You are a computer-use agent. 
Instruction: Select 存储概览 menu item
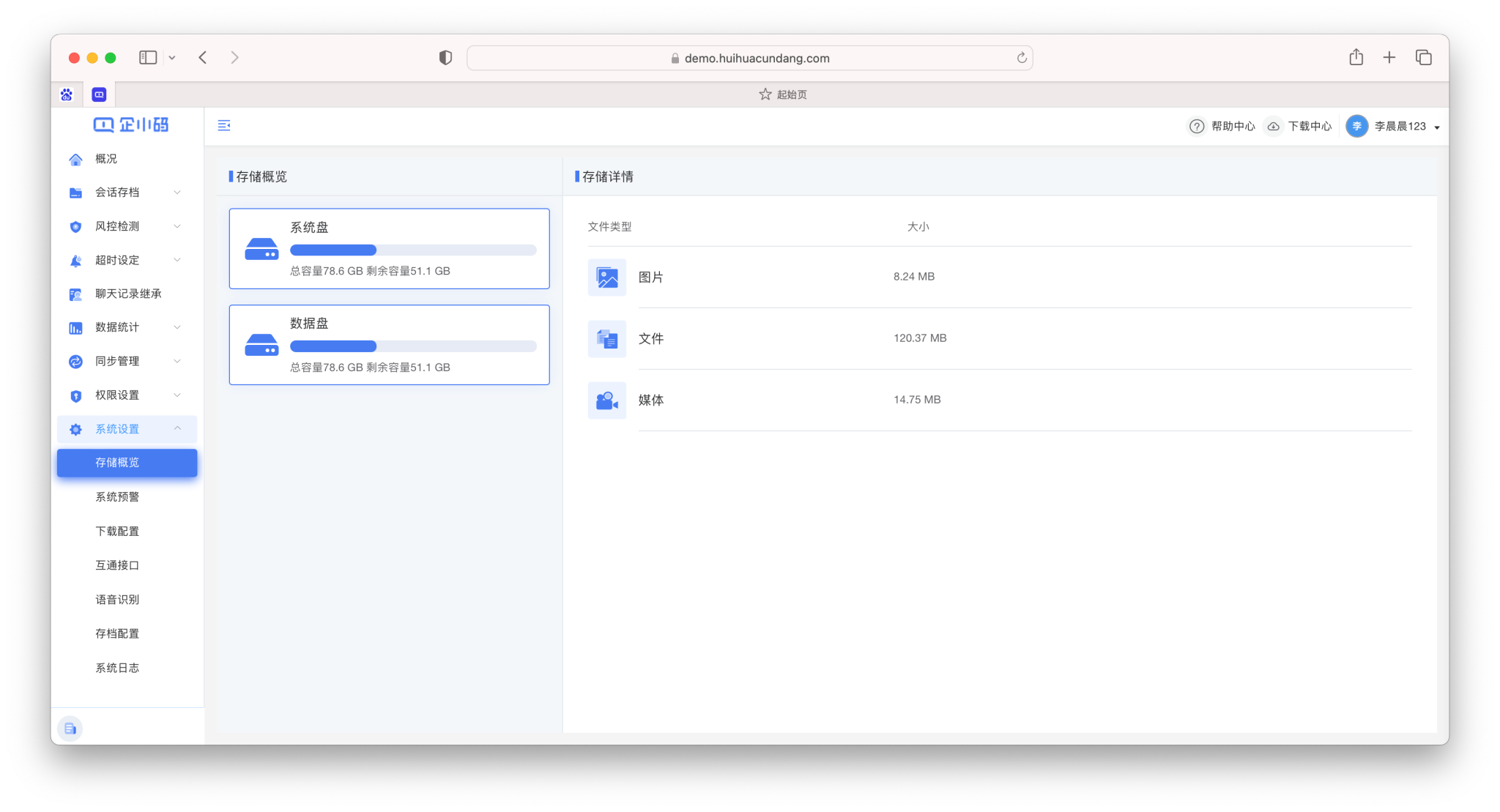(x=127, y=463)
